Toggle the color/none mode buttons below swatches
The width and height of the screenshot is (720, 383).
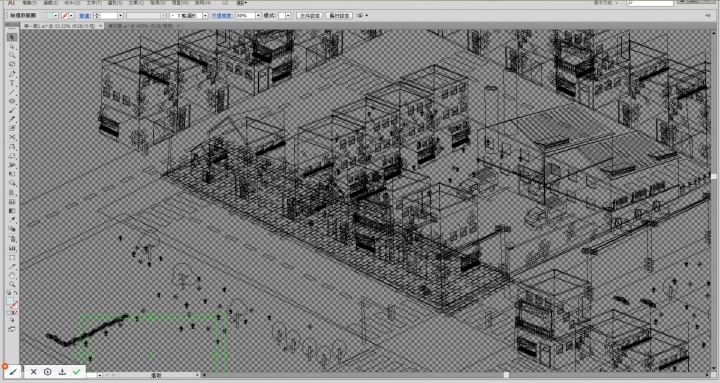point(12,313)
